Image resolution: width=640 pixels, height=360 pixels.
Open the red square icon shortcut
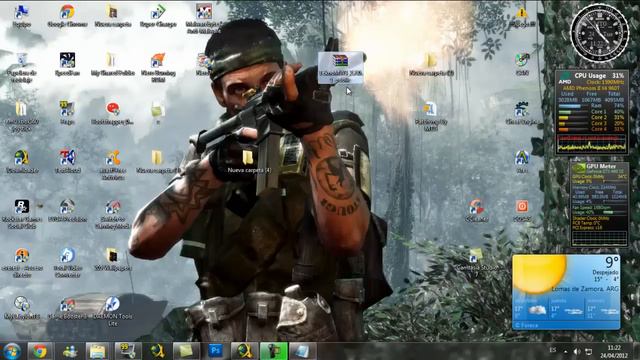(522, 211)
